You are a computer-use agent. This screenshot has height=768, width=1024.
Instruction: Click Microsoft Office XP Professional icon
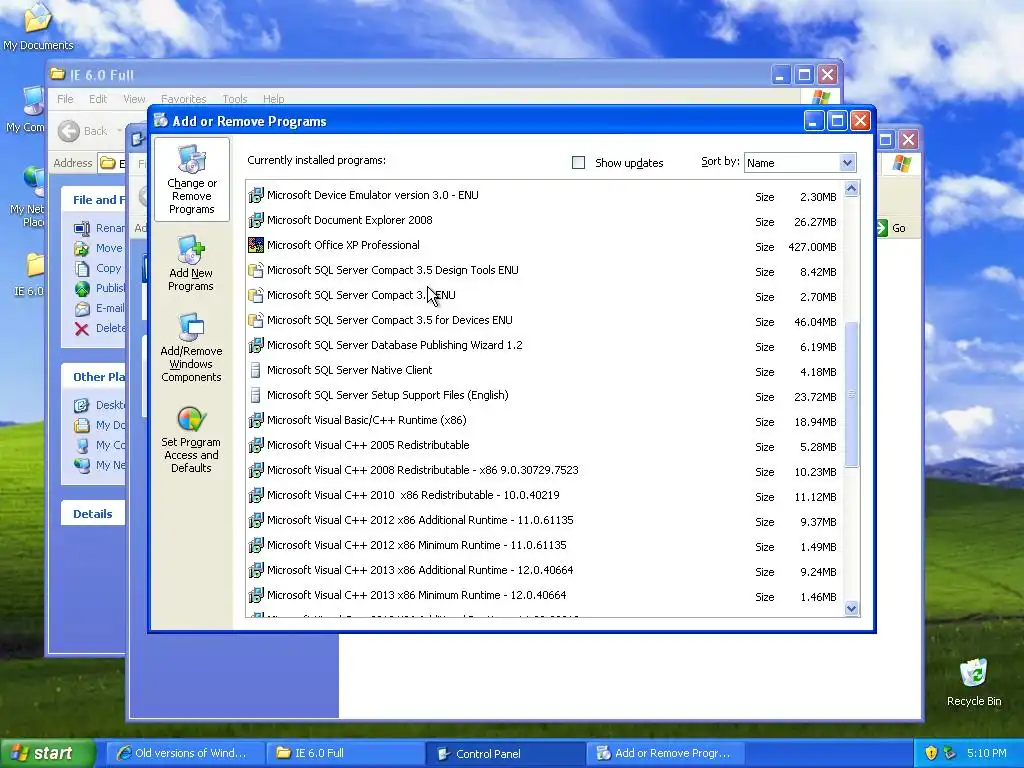256,246
